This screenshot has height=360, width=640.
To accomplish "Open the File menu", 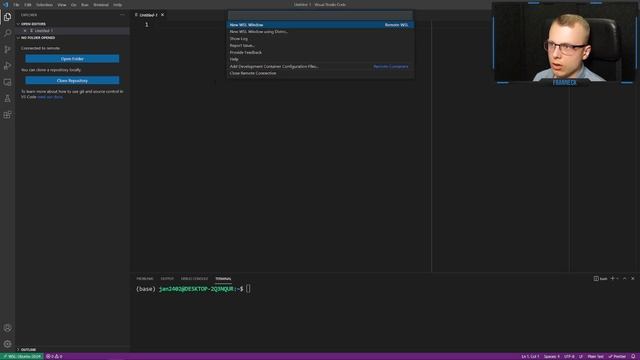I will (x=16, y=5).
